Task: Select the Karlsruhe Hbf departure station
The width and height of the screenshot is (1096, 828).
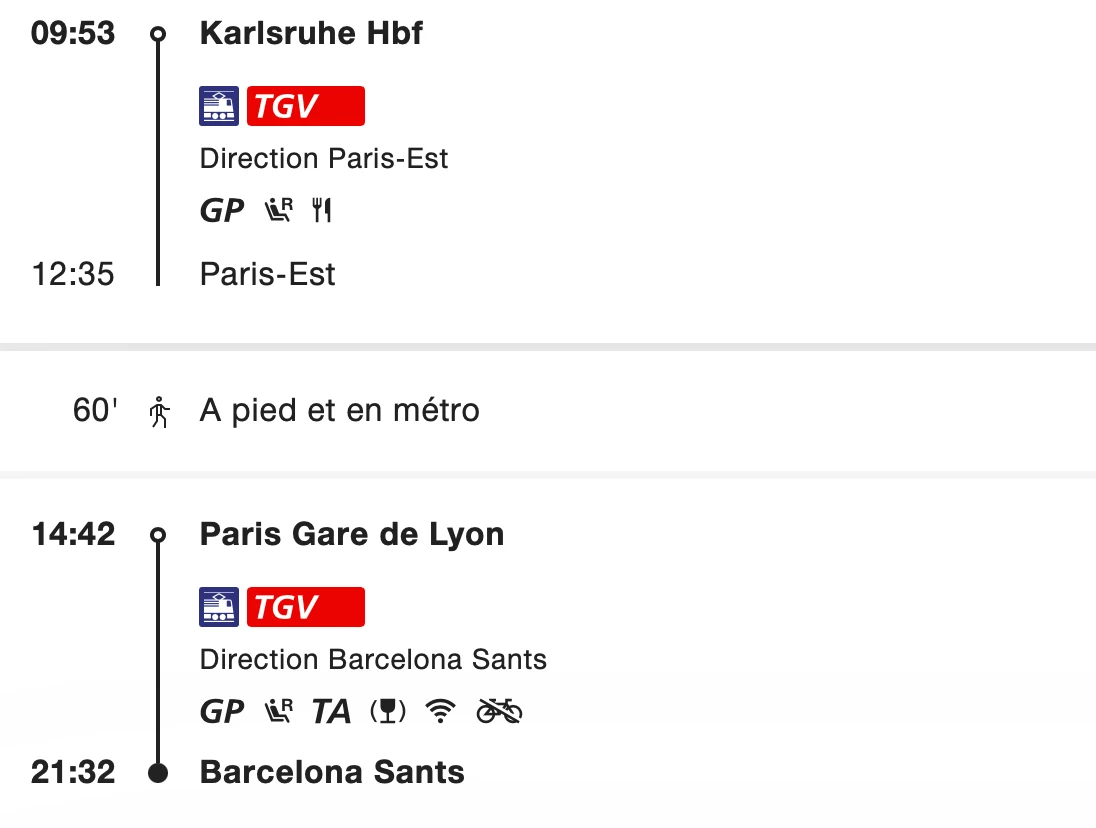Action: [311, 34]
